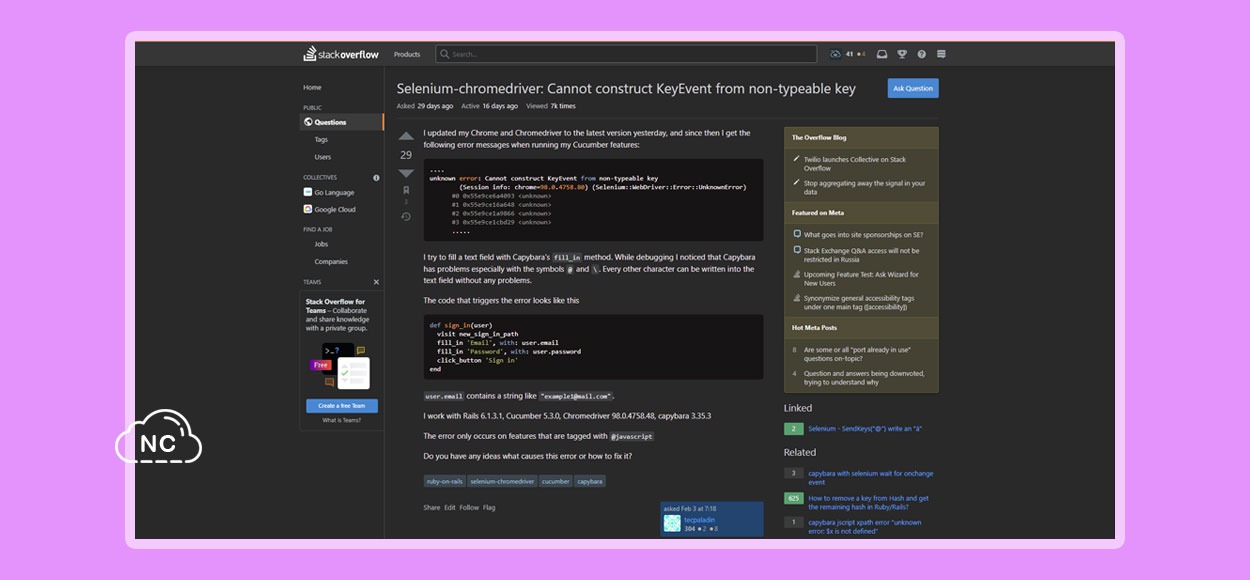Screen dimensions: 1250x580
Task: Click the Collectives info icon
Action: pos(376,177)
